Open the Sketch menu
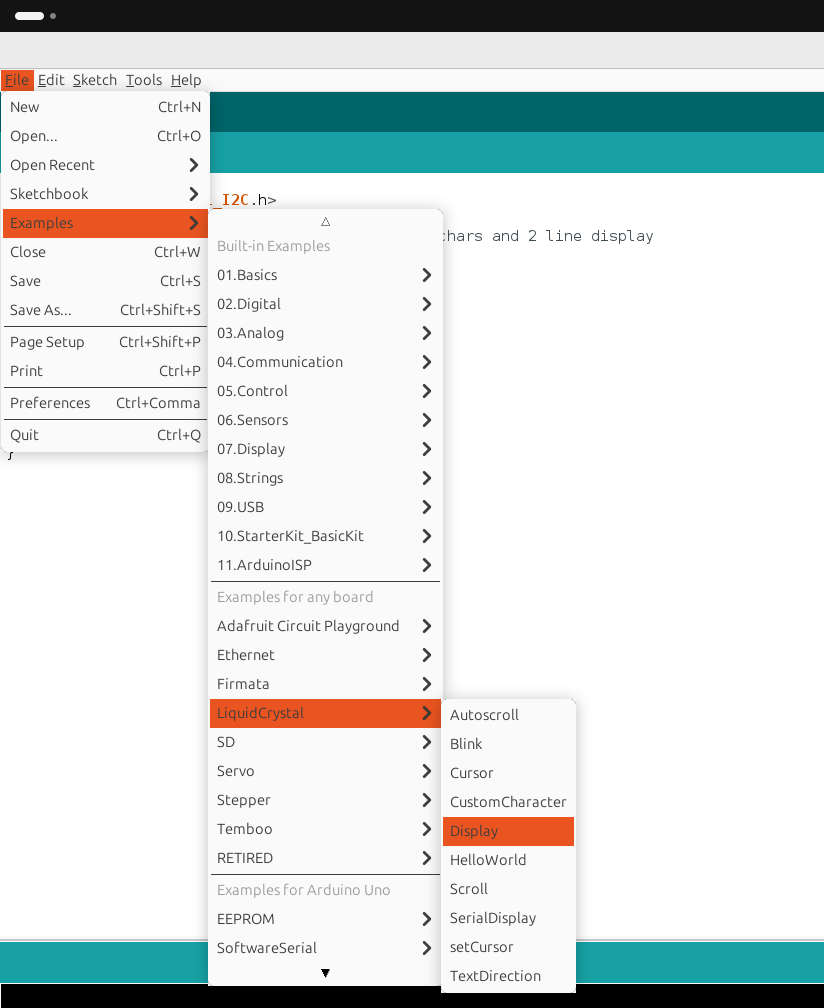 [94, 80]
